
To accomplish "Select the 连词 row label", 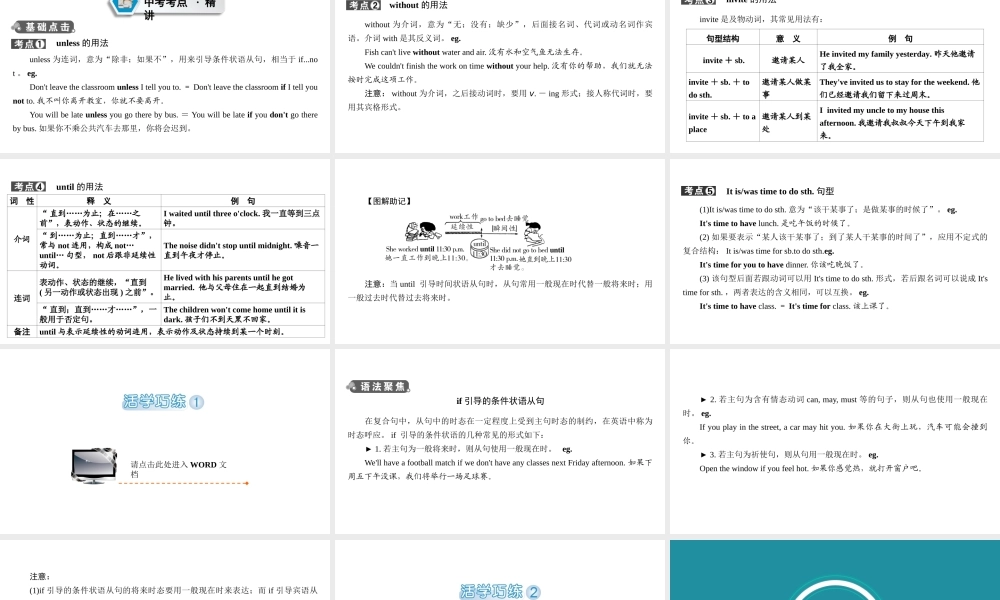I will pos(22,298).
